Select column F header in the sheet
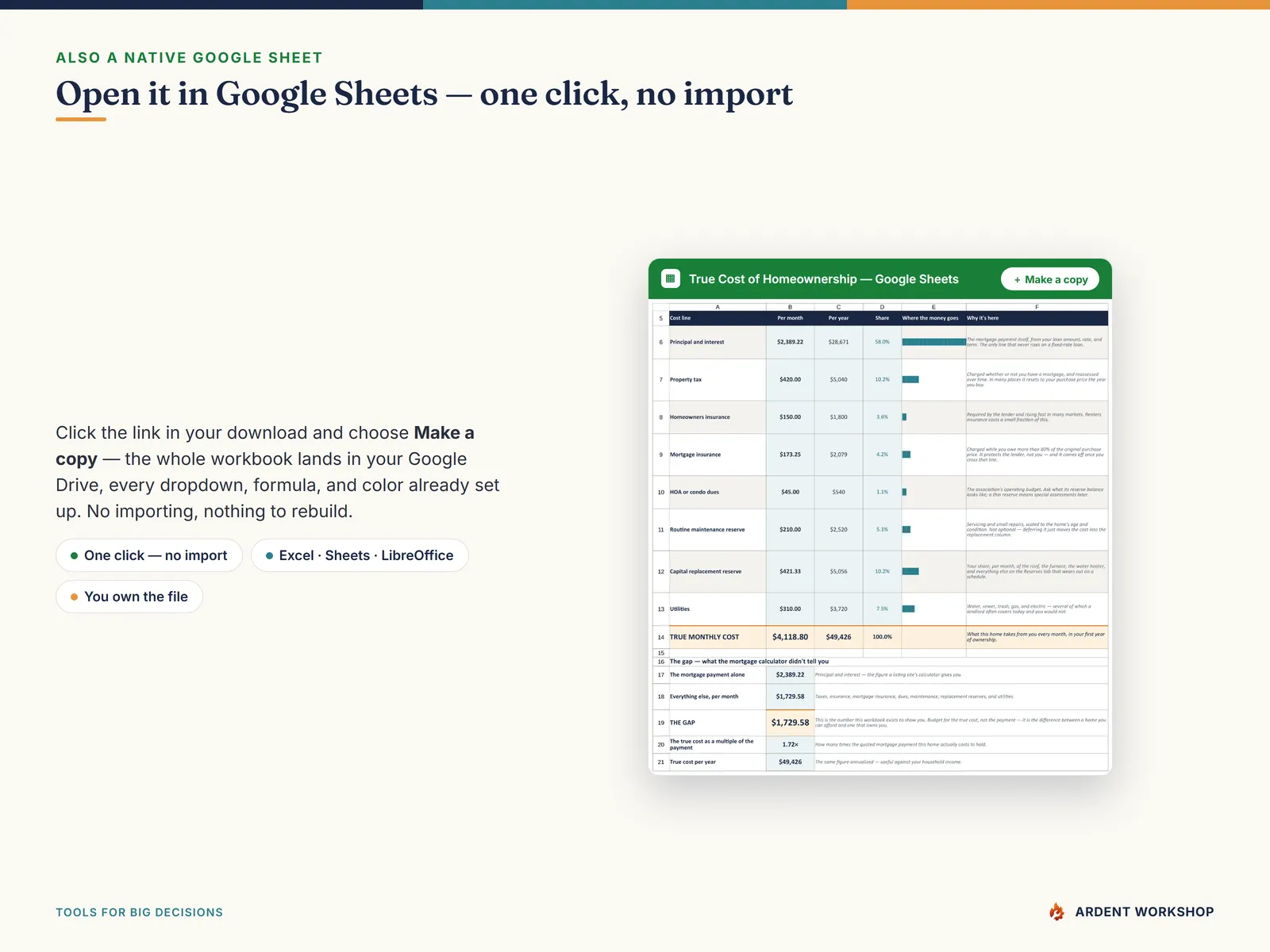 coord(1037,307)
